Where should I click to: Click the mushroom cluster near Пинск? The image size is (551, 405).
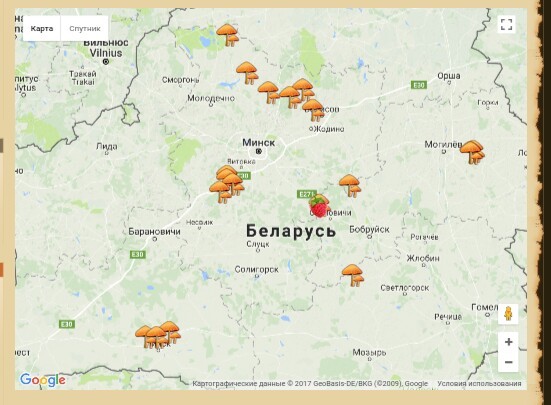pyautogui.click(x=158, y=334)
